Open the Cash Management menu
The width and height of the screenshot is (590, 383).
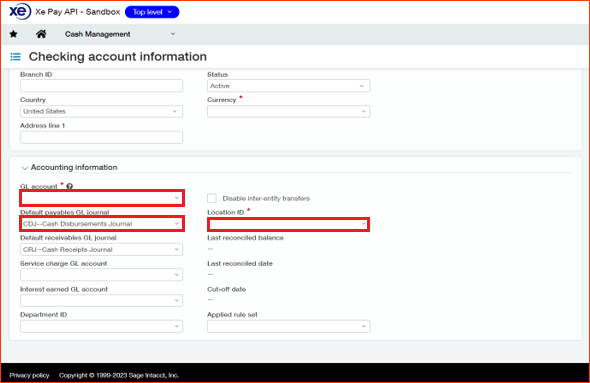pos(120,34)
